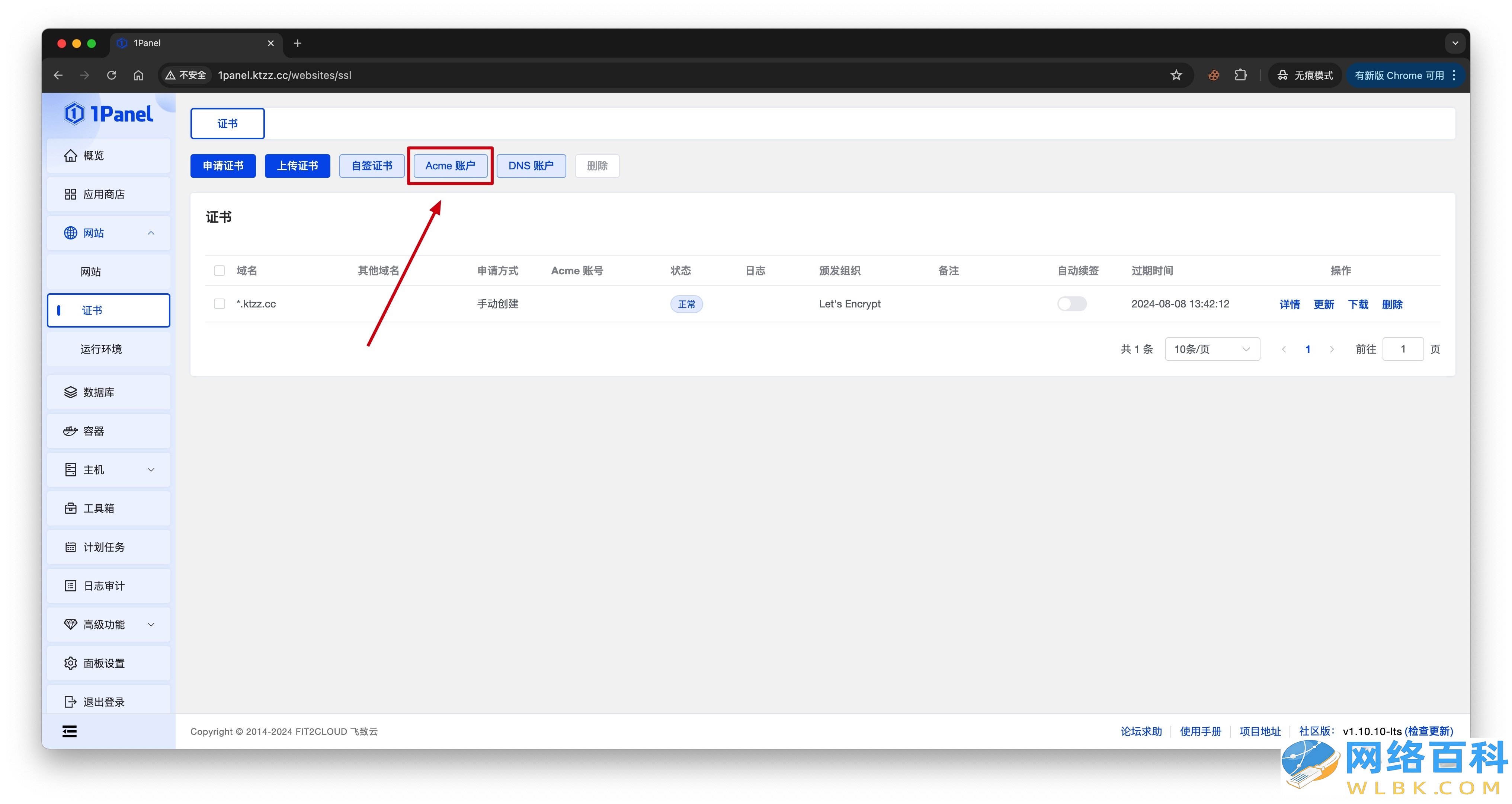The height and width of the screenshot is (804, 1512).
Task: Open 详情 for the *.ktzz.cc certificate
Action: [1290, 304]
